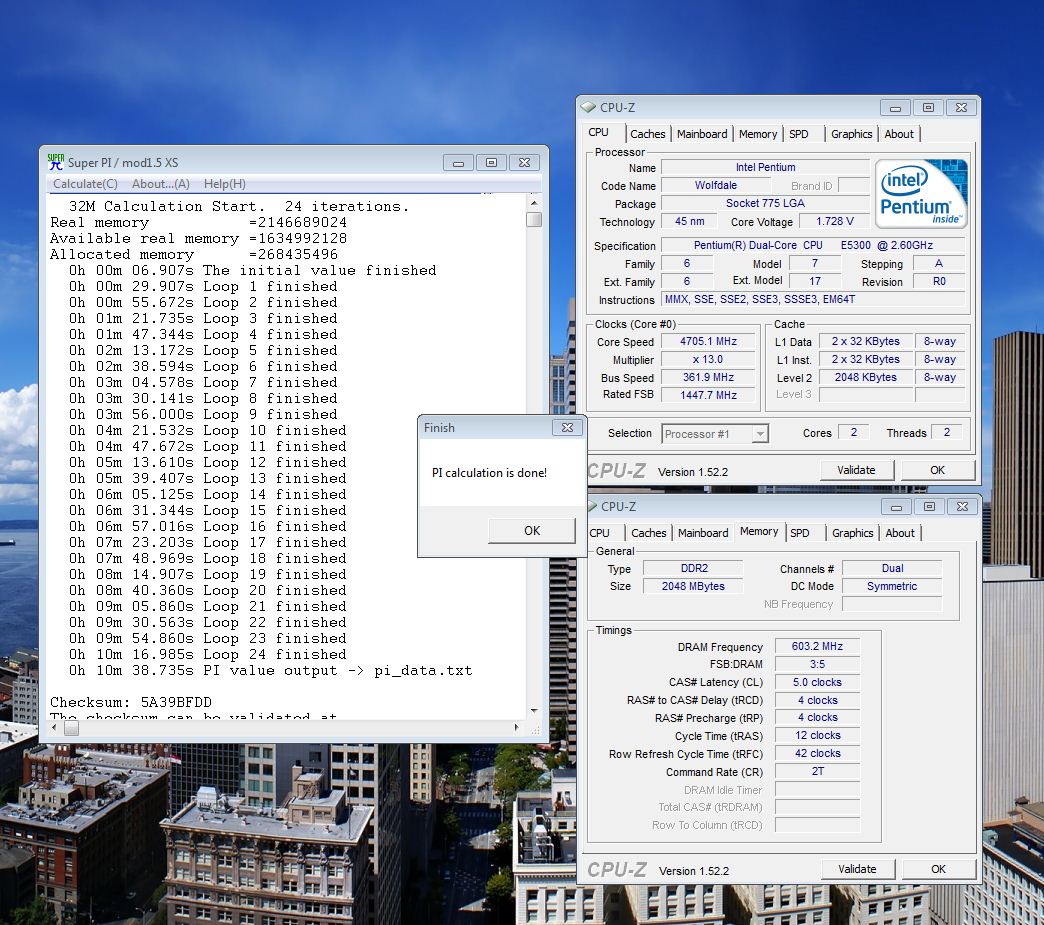Viewport: 1044px width, 925px height.
Task: Click the FSB:DRAM value 3:5
Action: [x=817, y=665]
